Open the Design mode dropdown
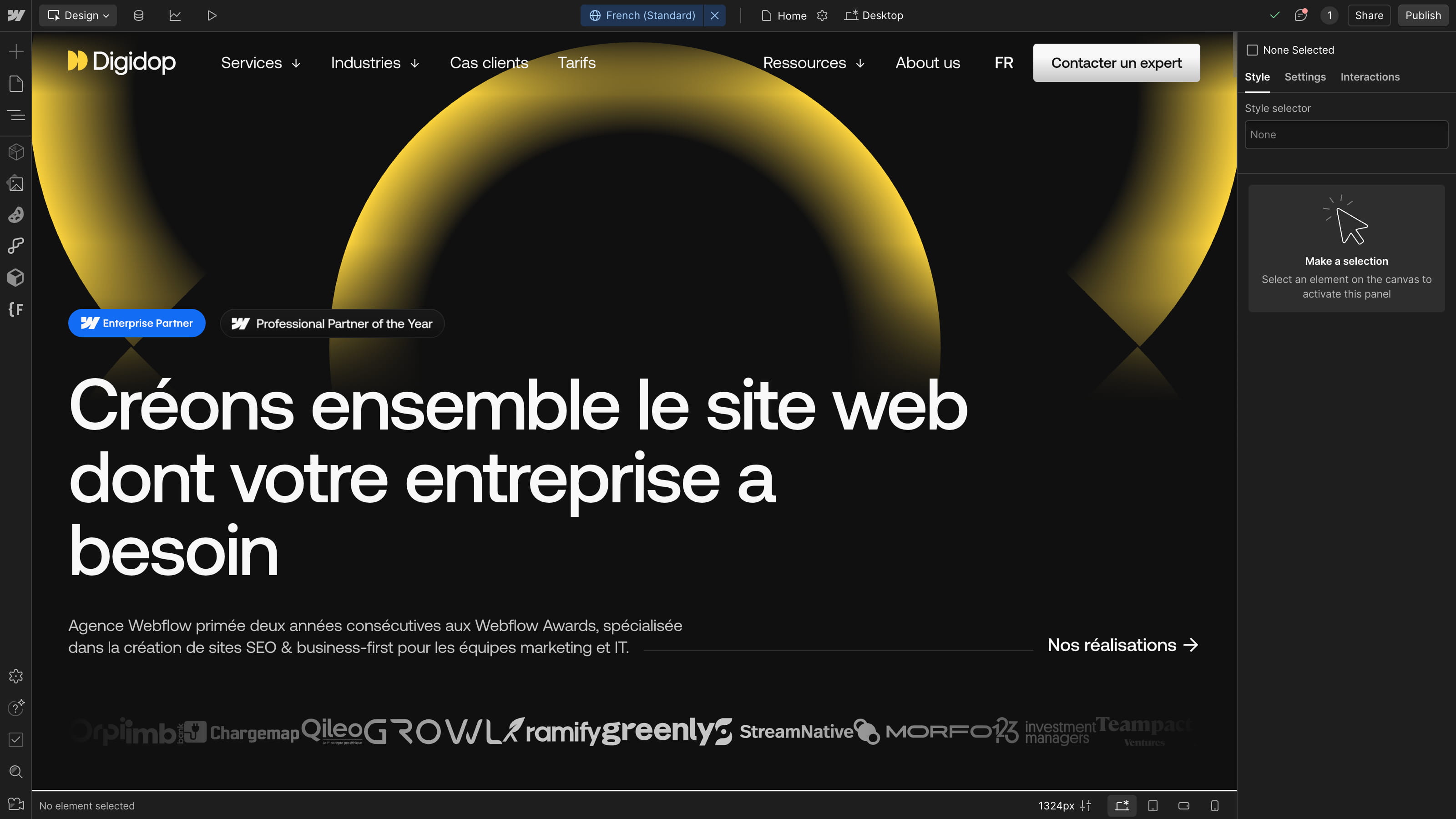 78,15
